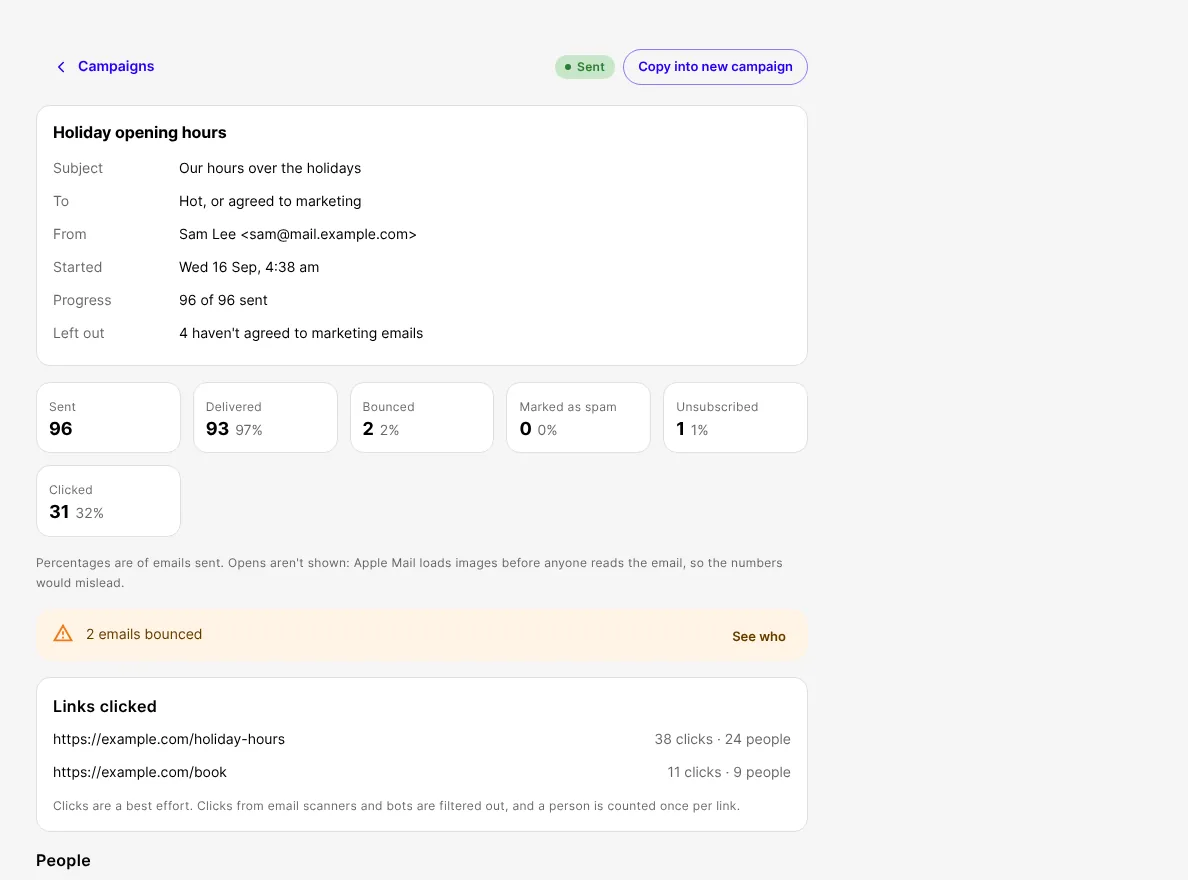Click the 'Started' field label

77,268
